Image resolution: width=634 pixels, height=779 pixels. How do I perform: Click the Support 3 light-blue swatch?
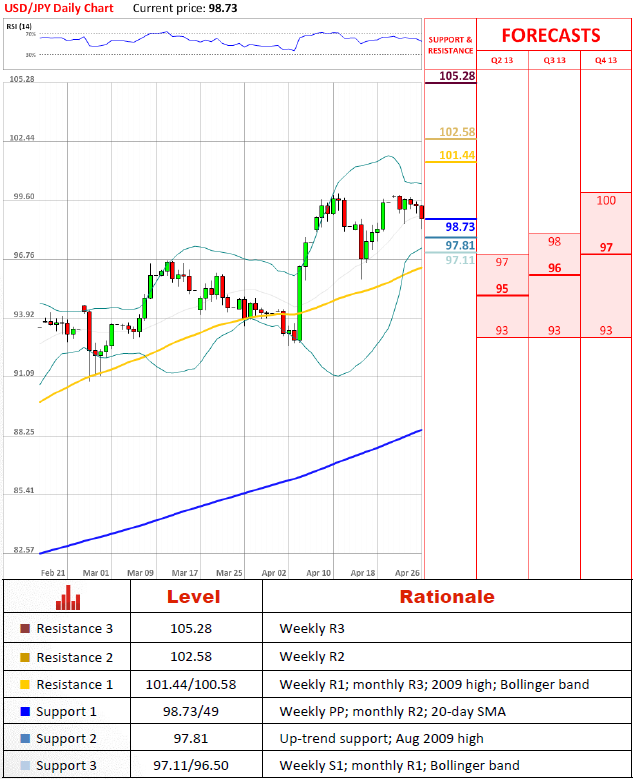[x=25, y=766]
